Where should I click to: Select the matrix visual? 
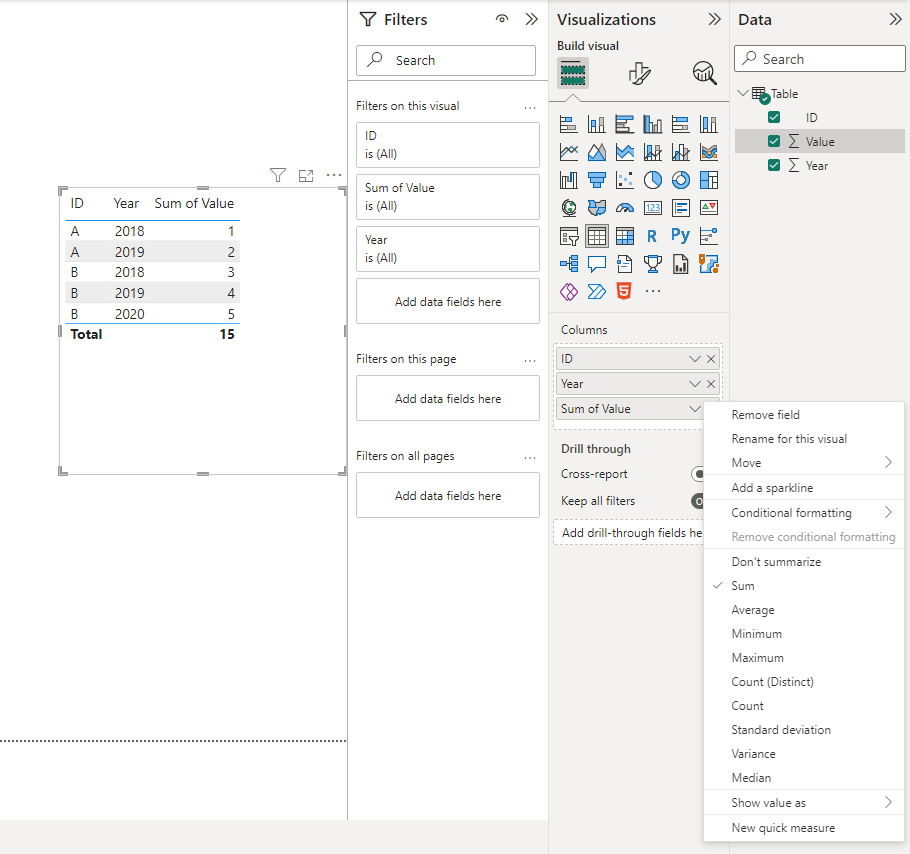click(624, 236)
